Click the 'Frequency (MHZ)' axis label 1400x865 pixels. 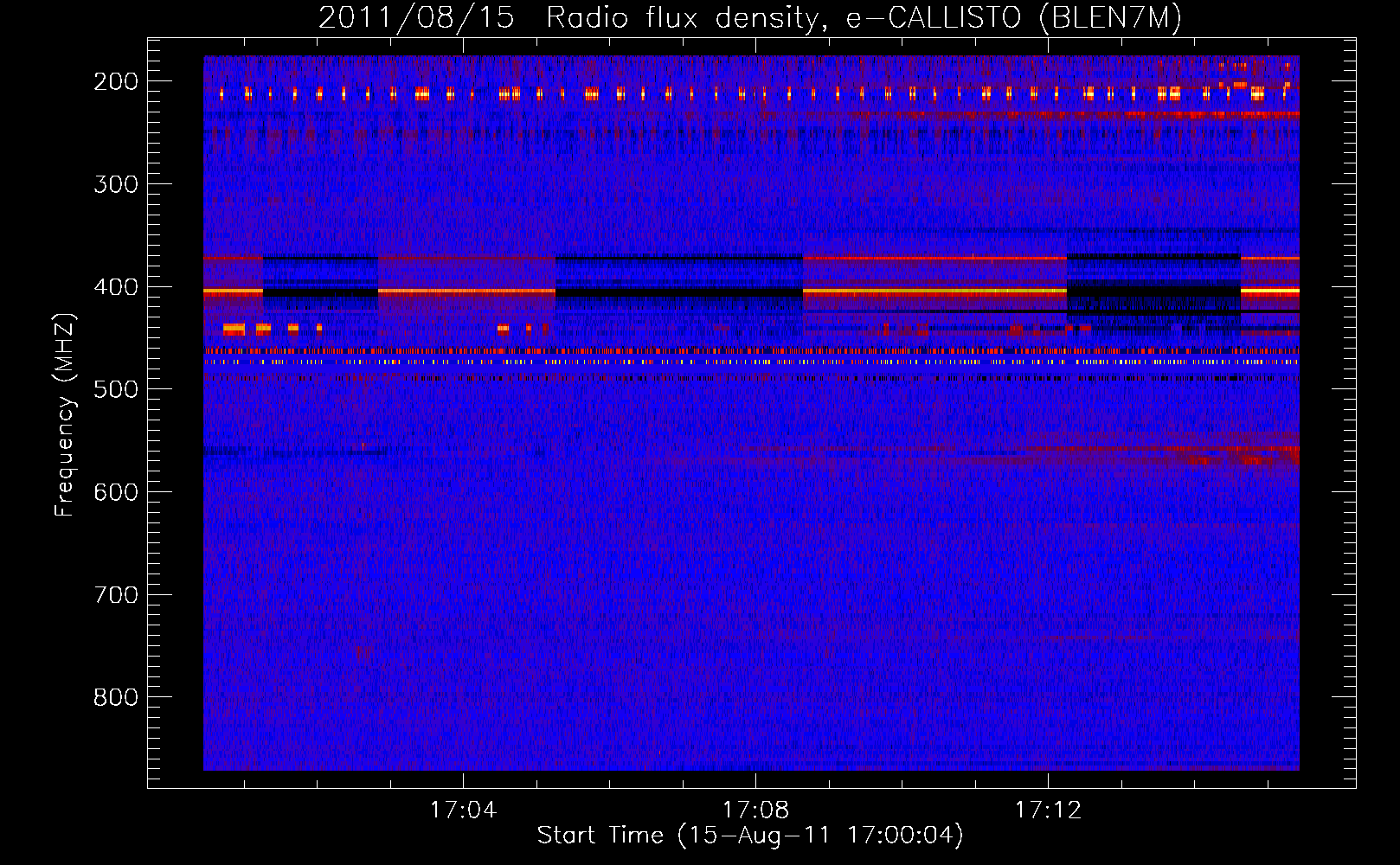click(x=65, y=414)
